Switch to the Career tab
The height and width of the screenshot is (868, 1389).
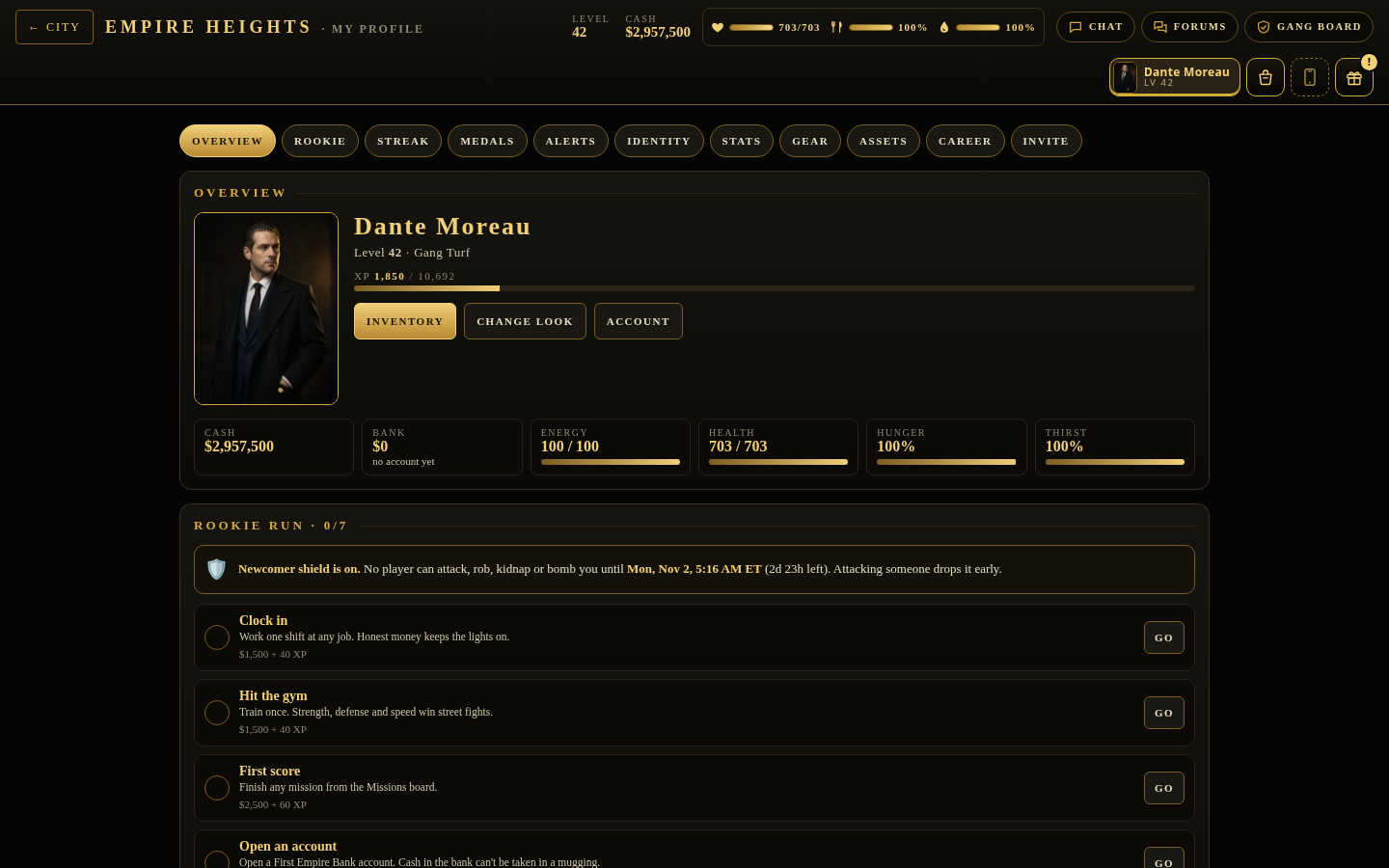tap(966, 141)
